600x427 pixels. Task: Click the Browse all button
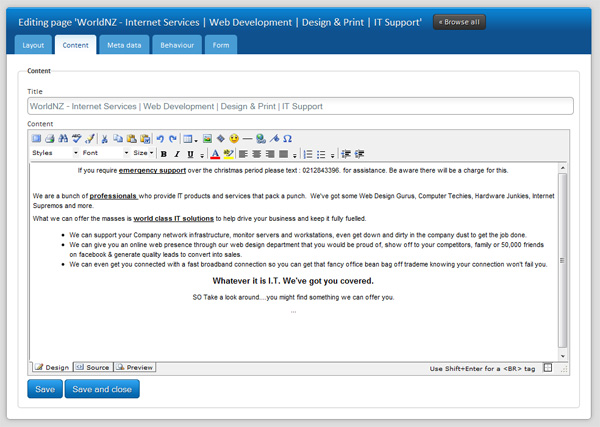tap(459, 22)
